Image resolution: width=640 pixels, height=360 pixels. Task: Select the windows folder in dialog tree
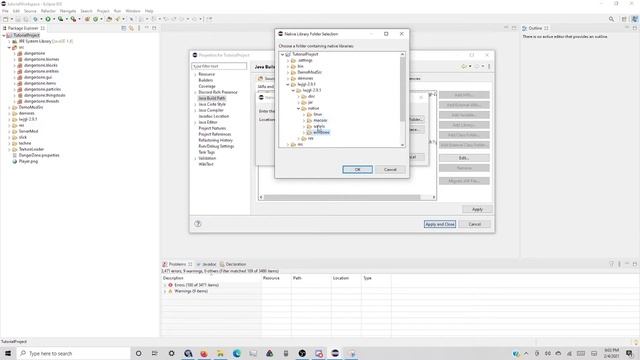click(321, 132)
